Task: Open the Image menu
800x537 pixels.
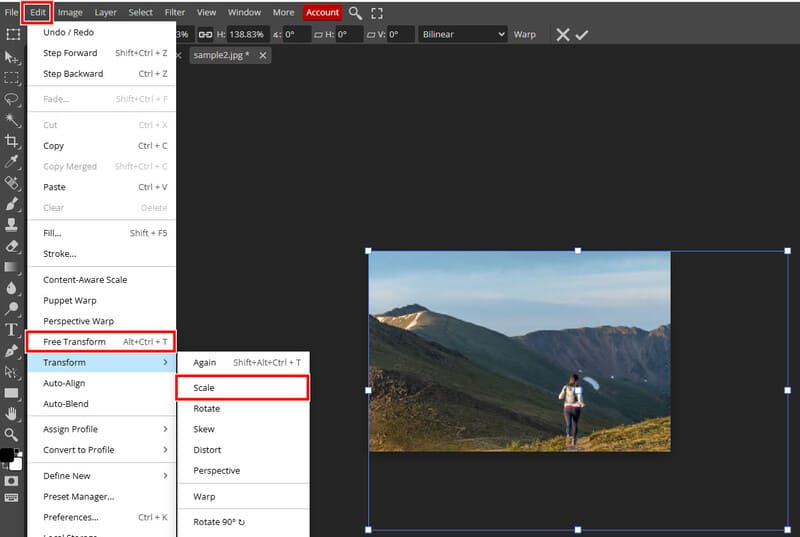Action: click(x=70, y=12)
